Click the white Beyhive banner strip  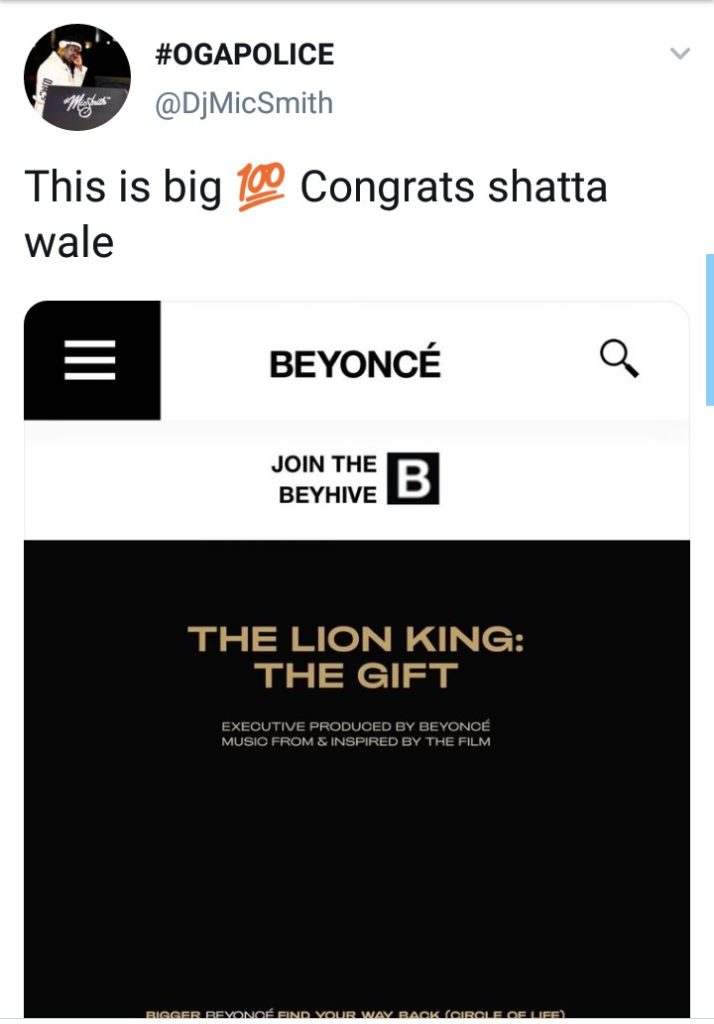click(x=357, y=479)
